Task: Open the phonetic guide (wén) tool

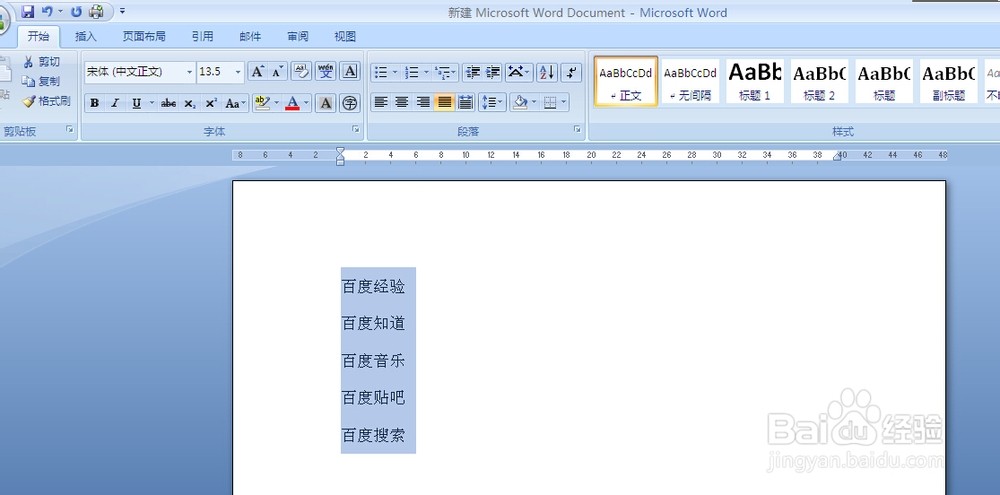Action: coord(326,71)
